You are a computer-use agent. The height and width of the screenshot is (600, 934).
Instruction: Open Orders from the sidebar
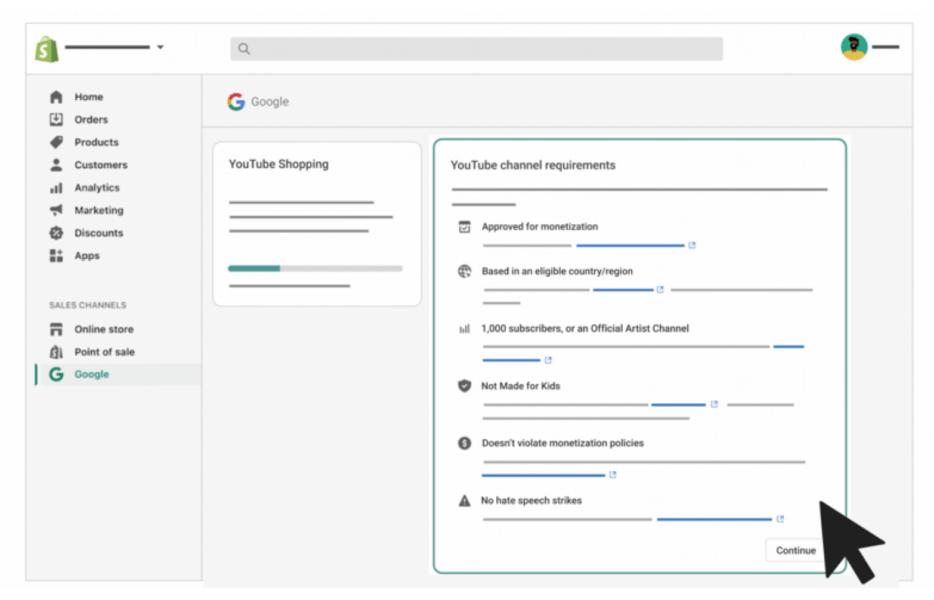(90, 120)
